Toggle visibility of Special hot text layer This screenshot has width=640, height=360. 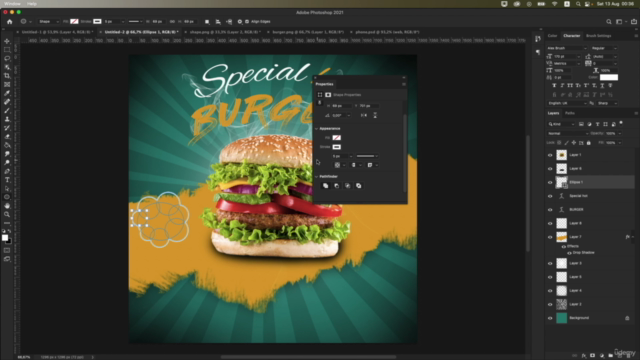click(550, 196)
